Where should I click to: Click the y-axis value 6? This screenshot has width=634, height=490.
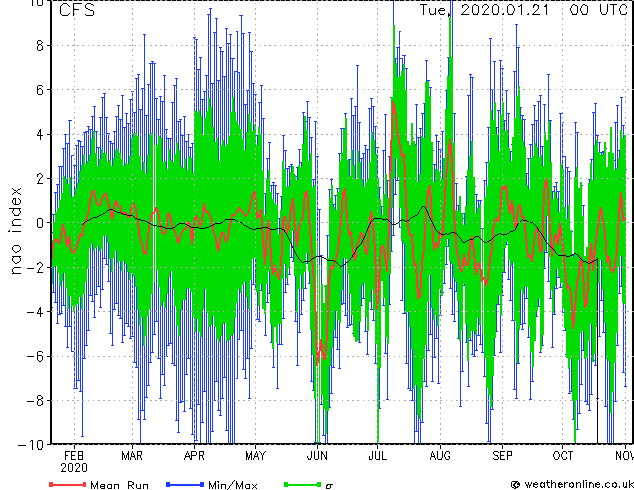pos(40,90)
